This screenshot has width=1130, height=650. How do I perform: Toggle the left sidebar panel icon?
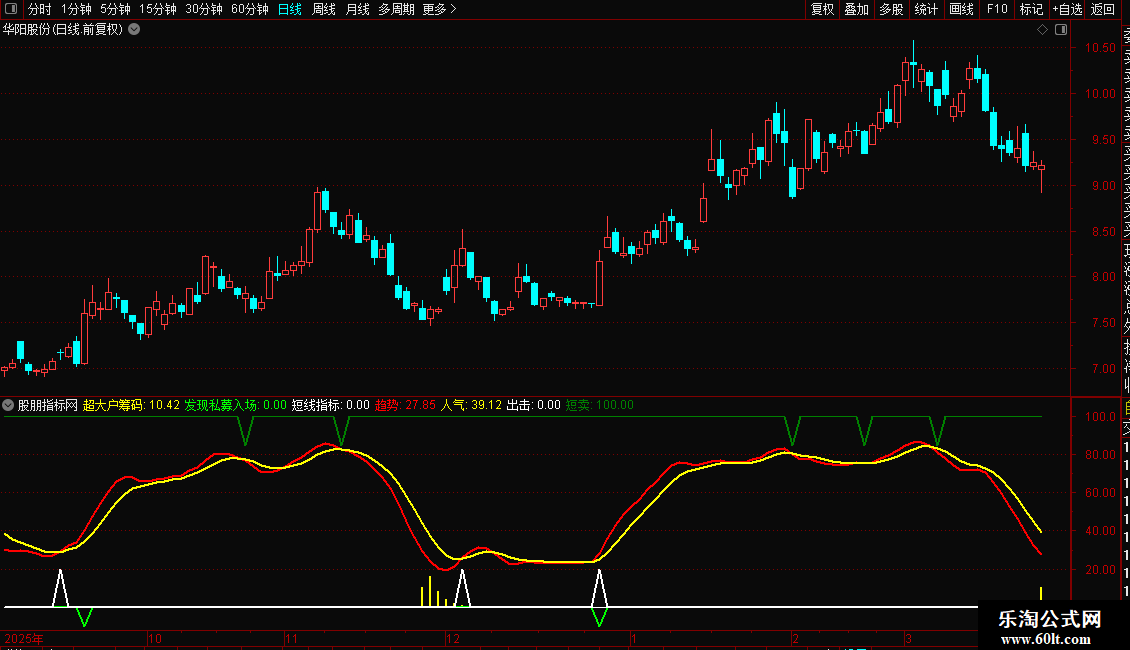(x=11, y=9)
